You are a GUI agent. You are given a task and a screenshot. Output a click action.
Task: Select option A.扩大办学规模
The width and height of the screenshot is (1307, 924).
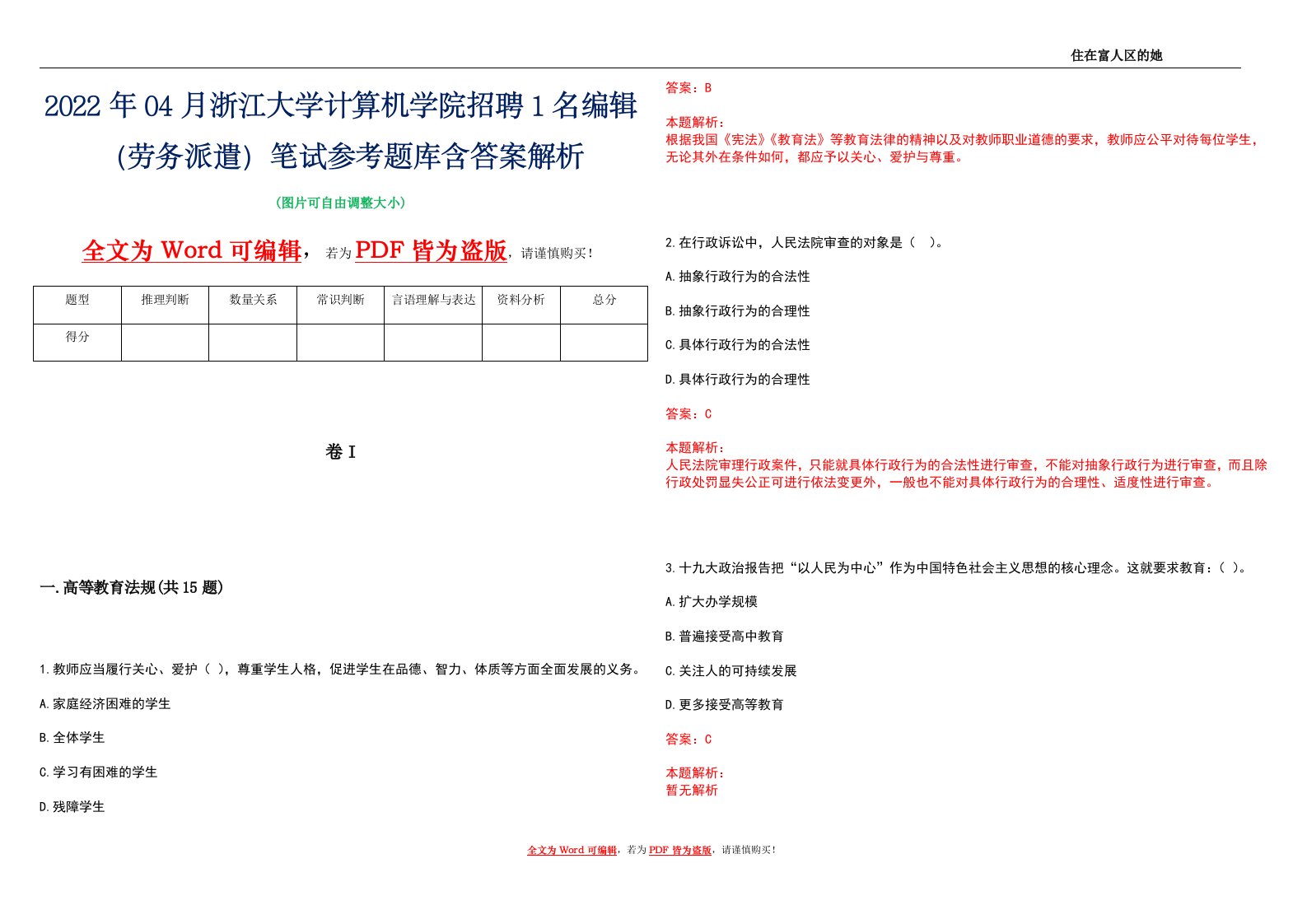(x=712, y=602)
